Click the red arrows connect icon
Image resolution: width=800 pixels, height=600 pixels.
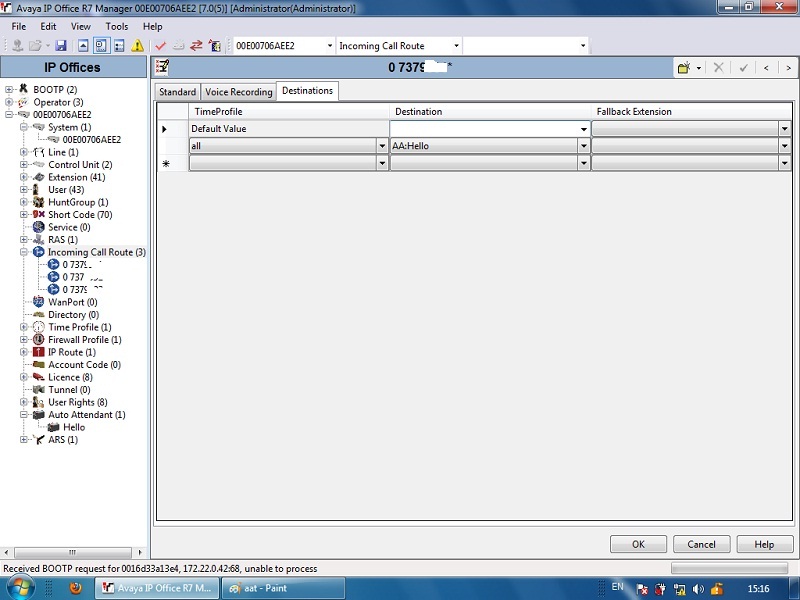[196, 46]
